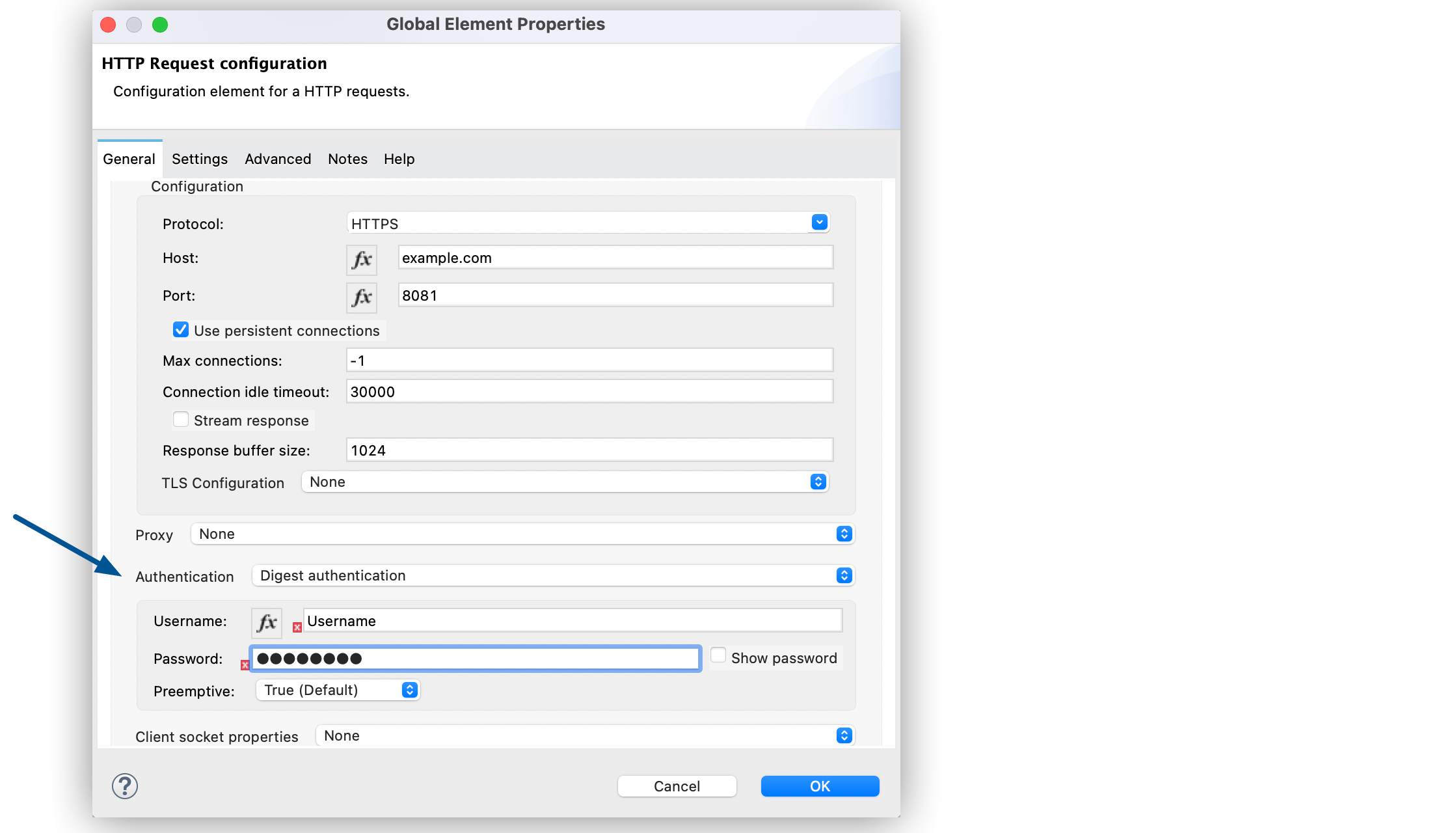Click the error marker beside Password
1456x833 pixels.
pyautogui.click(x=245, y=664)
